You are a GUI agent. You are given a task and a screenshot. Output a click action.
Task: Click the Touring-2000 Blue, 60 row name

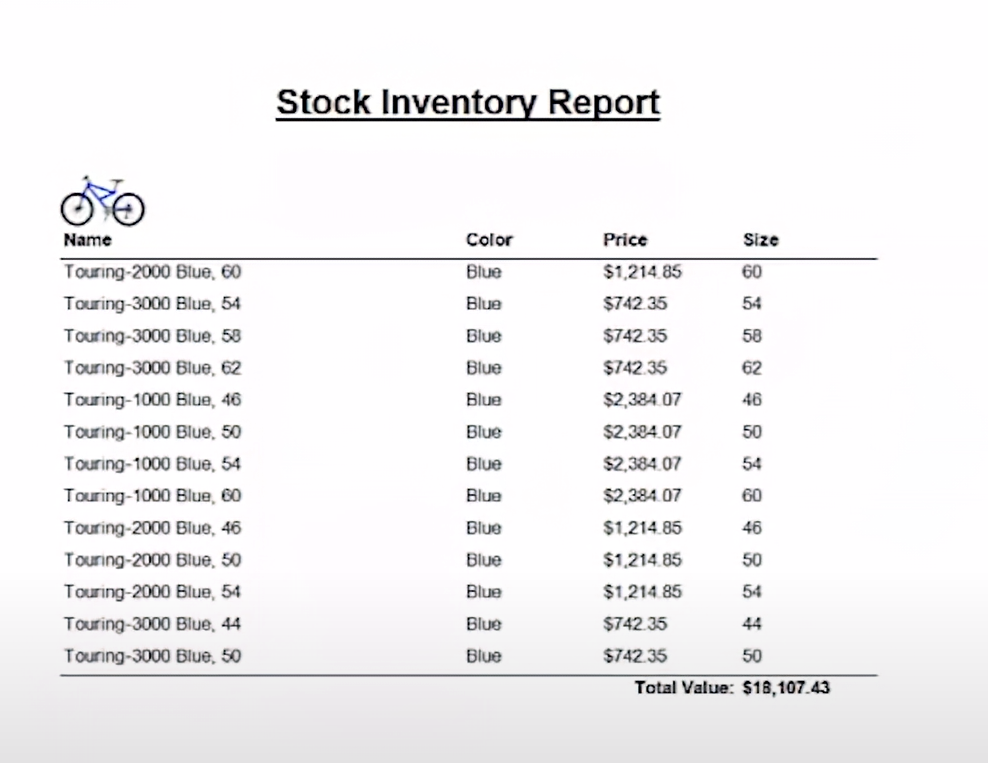coord(152,272)
